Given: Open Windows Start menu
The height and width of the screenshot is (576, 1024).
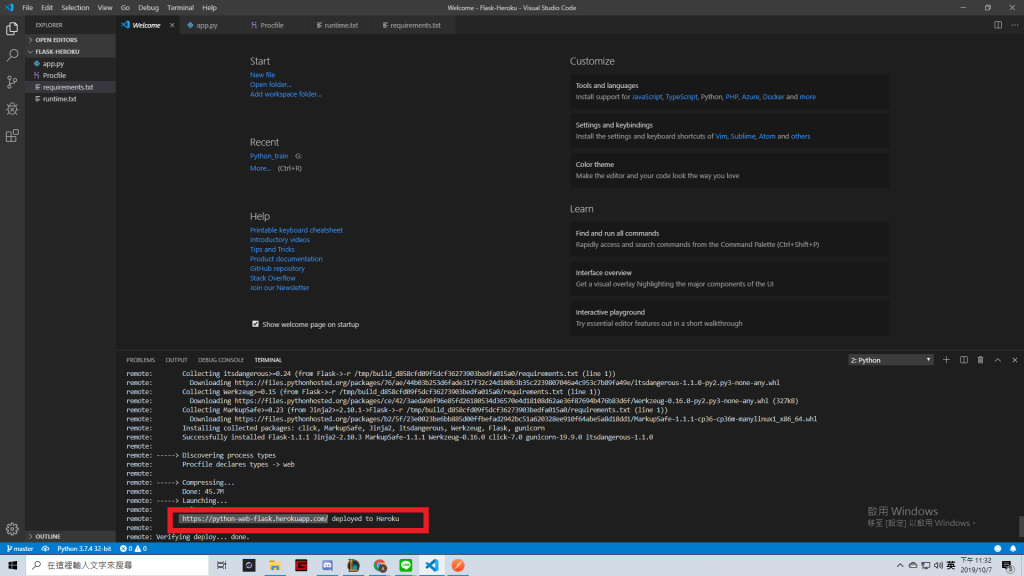Looking at the screenshot, I should tap(12, 565).
